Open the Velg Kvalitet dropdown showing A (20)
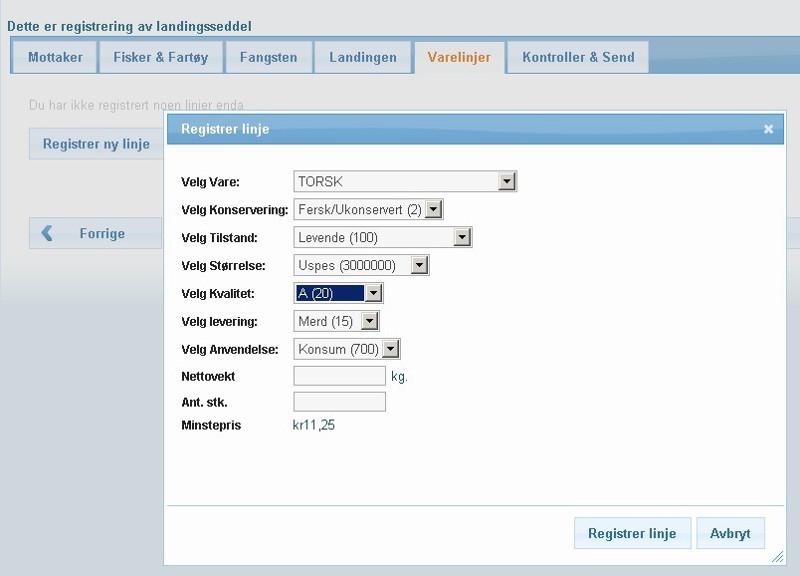Image resolution: width=800 pixels, height=576 pixels. [x=338, y=293]
